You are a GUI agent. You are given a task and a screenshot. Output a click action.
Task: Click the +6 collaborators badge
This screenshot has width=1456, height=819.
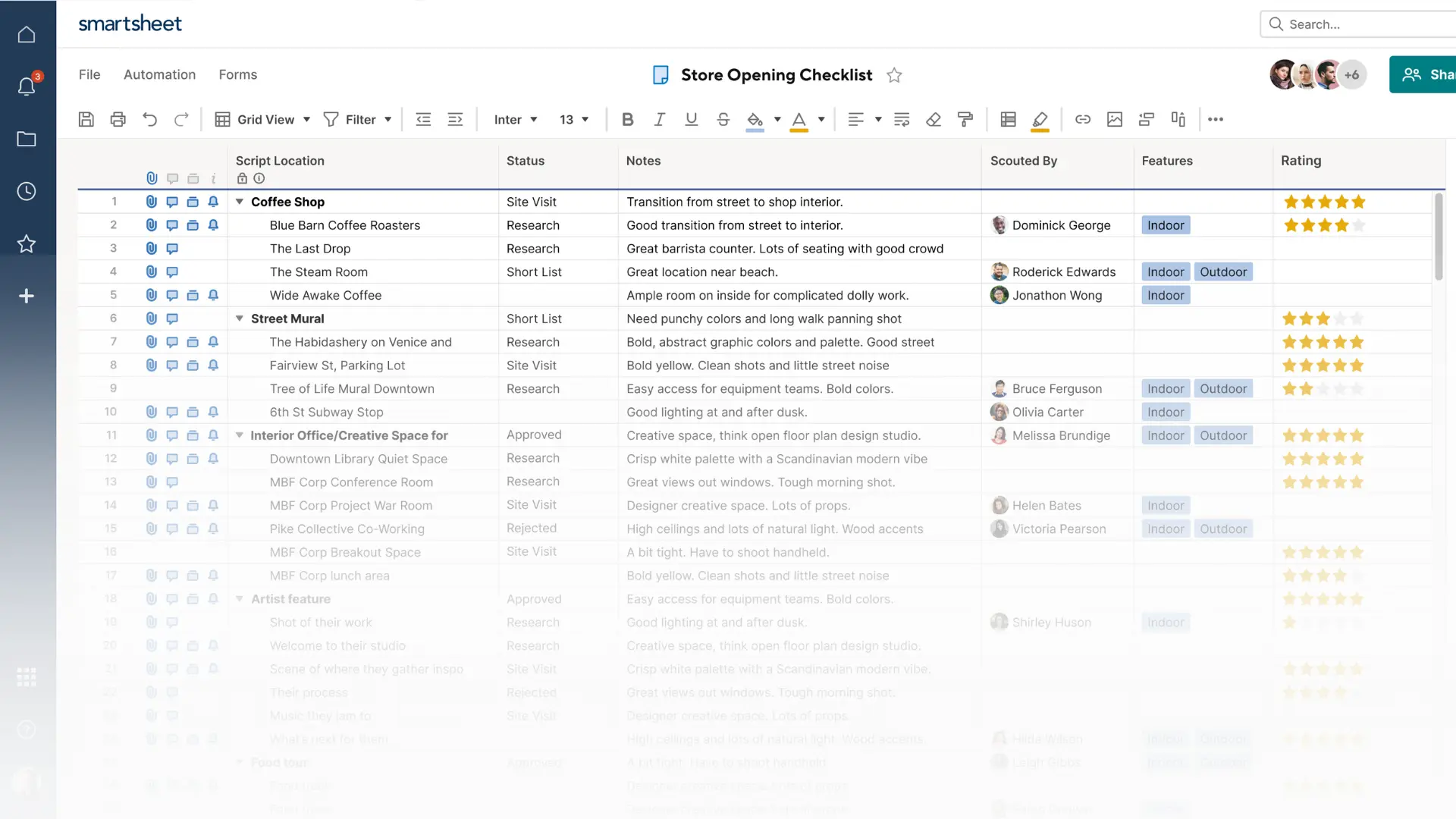click(x=1351, y=74)
